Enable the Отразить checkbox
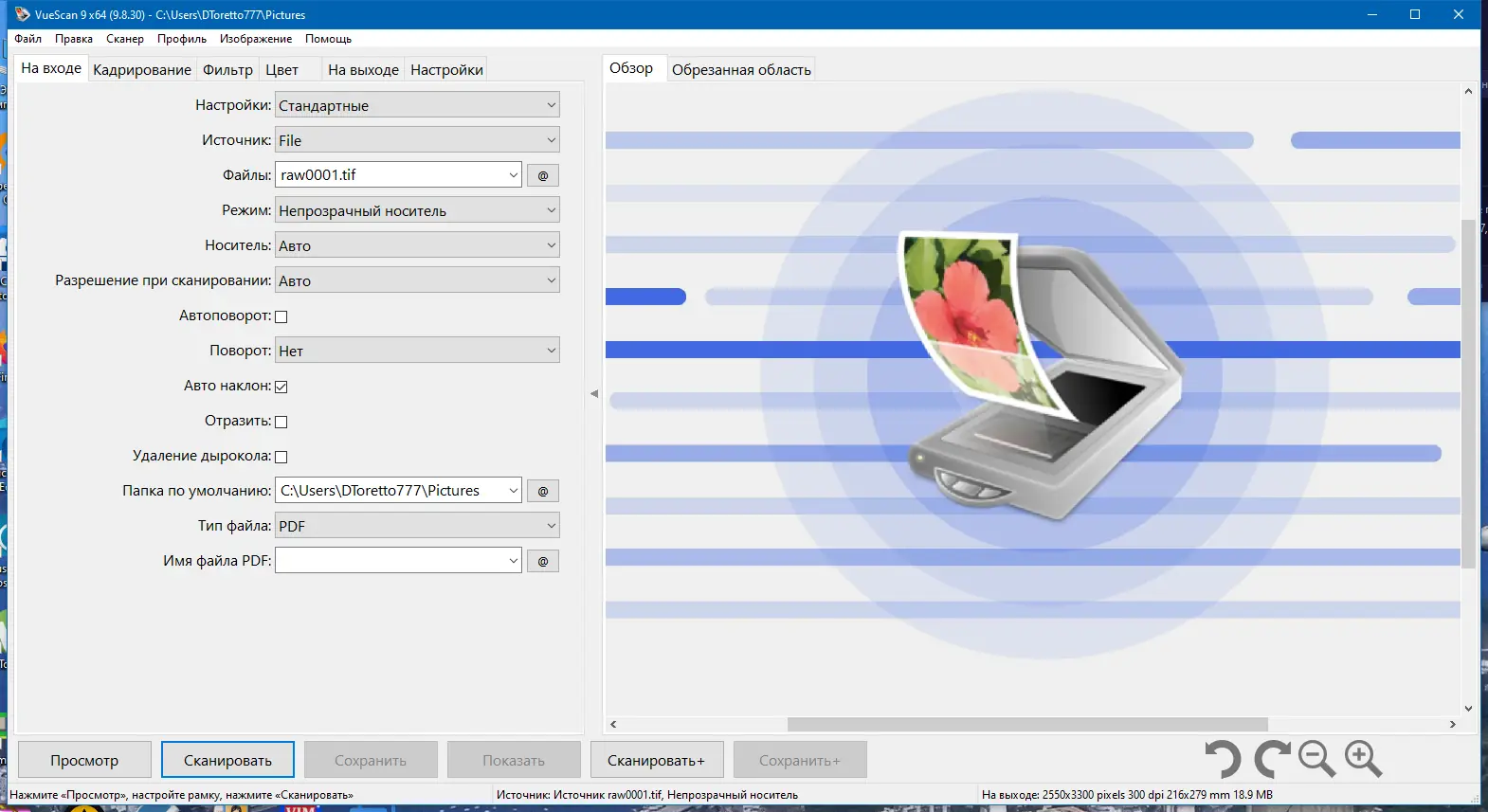 point(281,422)
